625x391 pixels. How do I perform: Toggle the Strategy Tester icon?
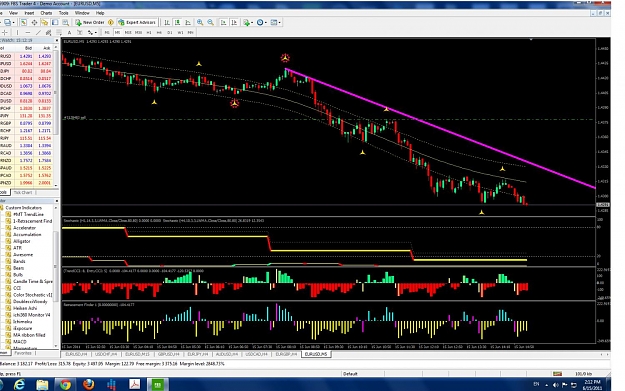coord(65,22)
